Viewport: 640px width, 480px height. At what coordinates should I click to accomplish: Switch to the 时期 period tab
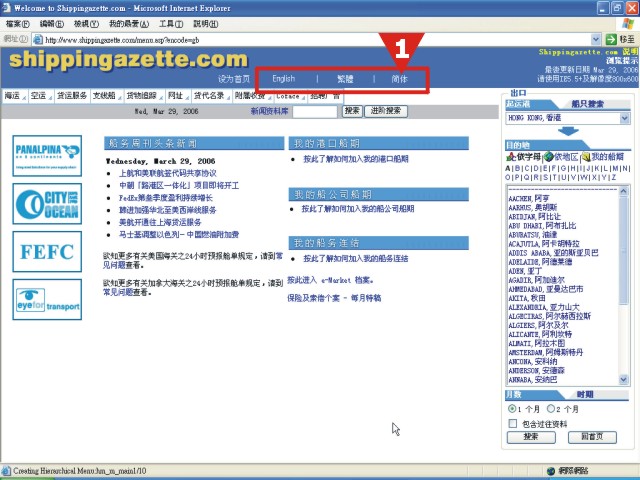(x=585, y=394)
